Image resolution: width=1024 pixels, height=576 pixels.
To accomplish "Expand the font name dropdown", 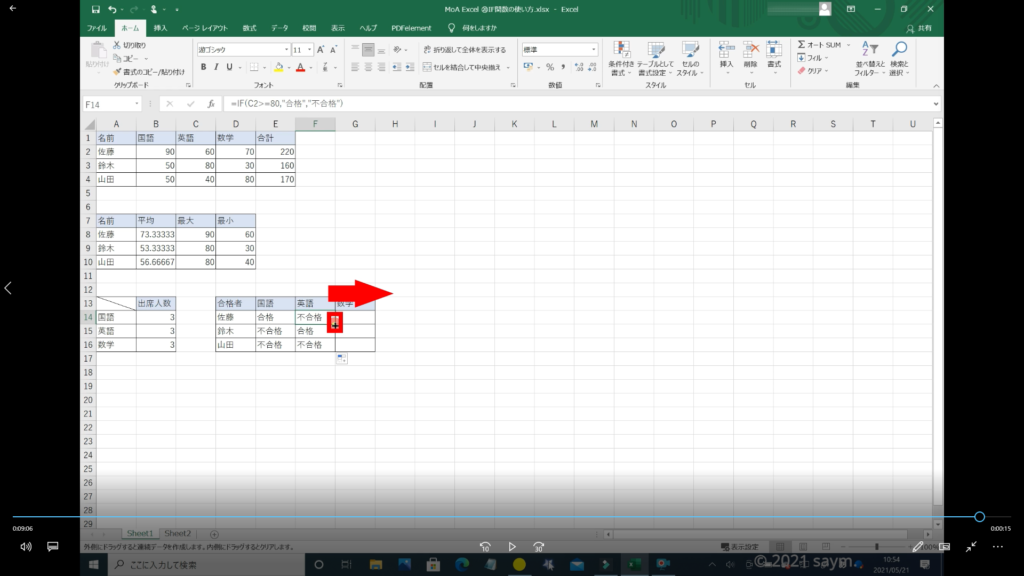I will pyautogui.click(x=284, y=49).
